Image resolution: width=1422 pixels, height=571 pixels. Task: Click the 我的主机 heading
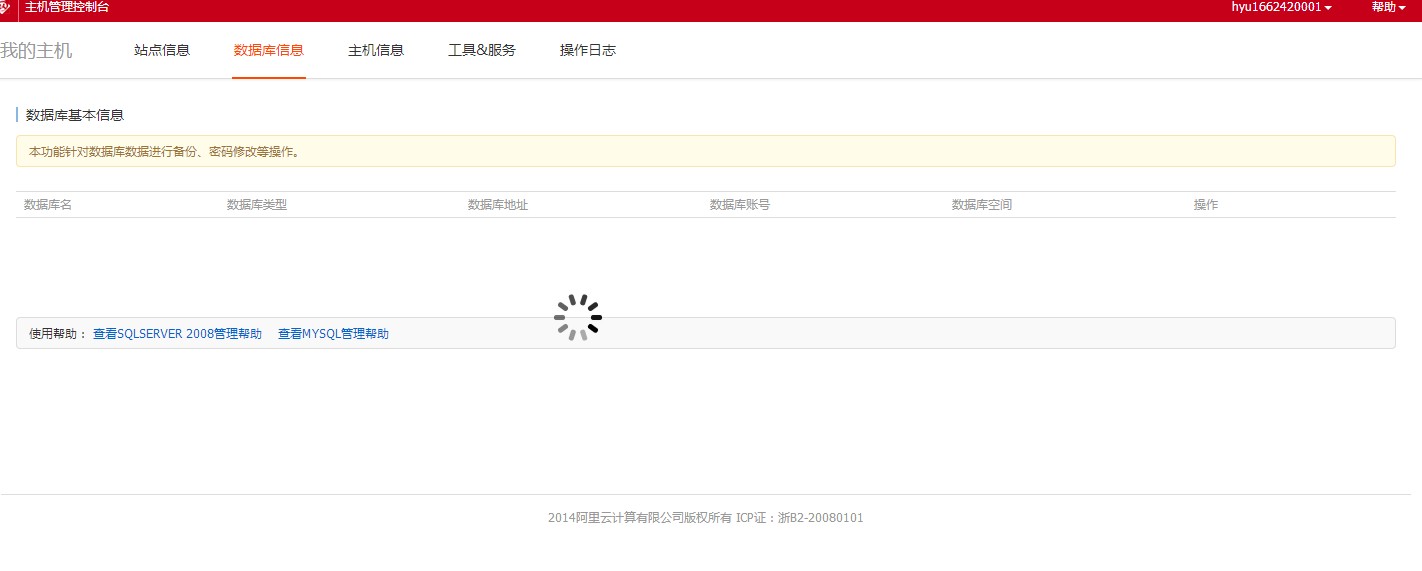(x=37, y=50)
